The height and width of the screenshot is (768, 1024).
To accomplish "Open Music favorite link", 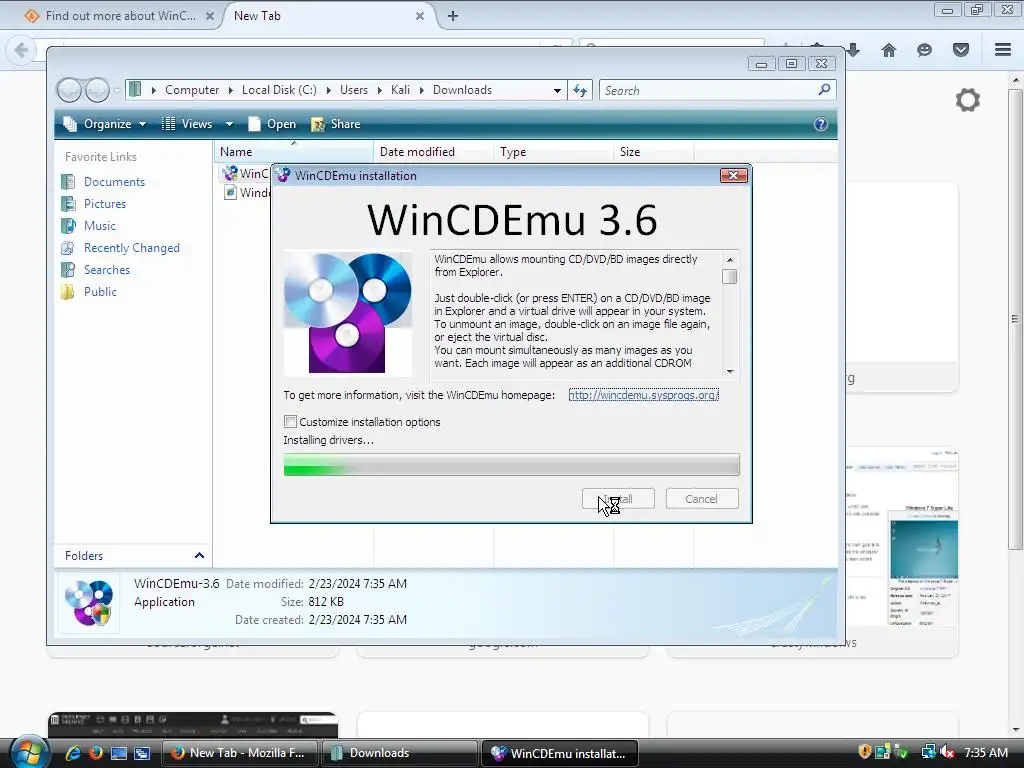I will [99, 226].
